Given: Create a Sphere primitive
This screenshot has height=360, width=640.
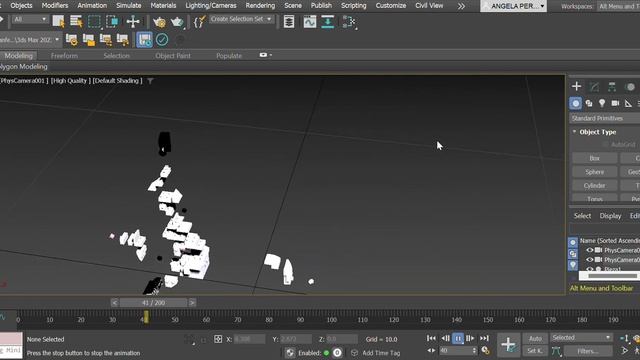Looking at the screenshot, I should tap(595, 172).
